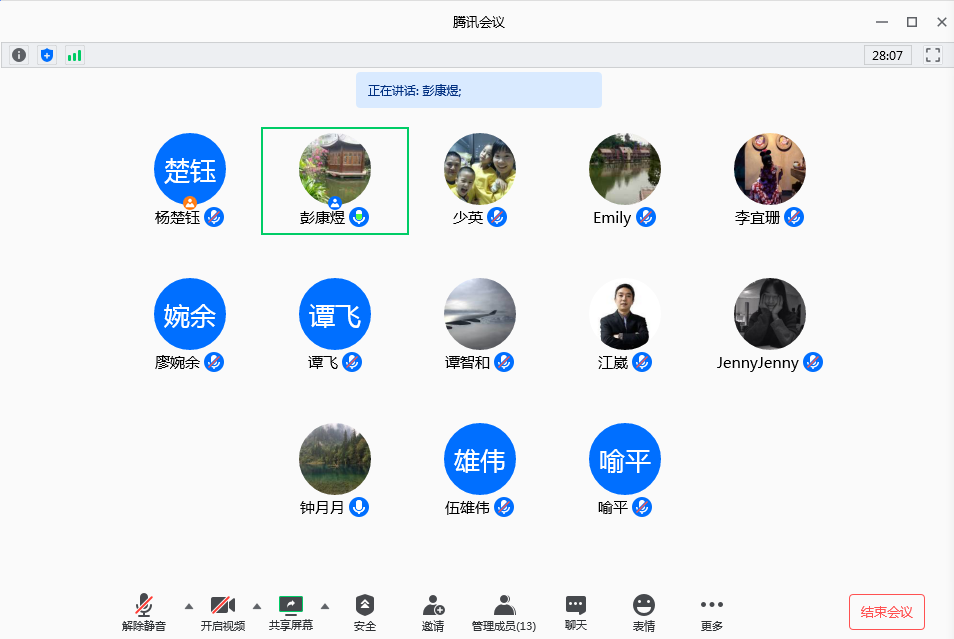Toggle 彭康煜's green microphone icon
Image resolution: width=954 pixels, height=639 pixels.
[x=359, y=217]
